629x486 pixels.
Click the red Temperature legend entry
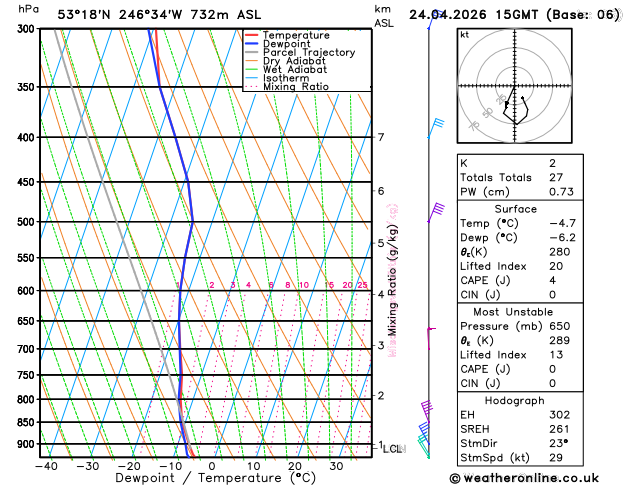[x=287, y=35]
